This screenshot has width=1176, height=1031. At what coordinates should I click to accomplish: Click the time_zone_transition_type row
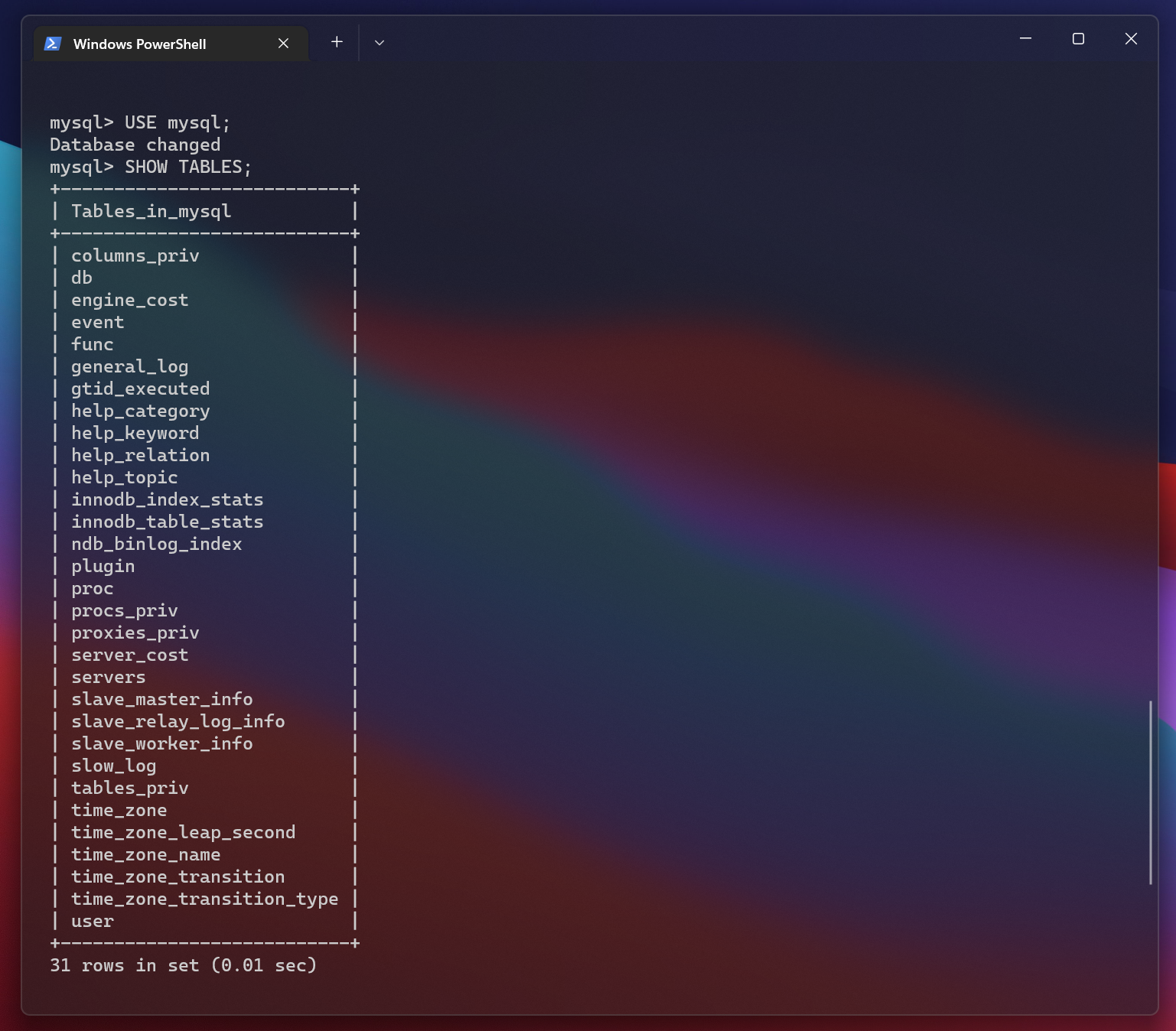tap(204, 899)
